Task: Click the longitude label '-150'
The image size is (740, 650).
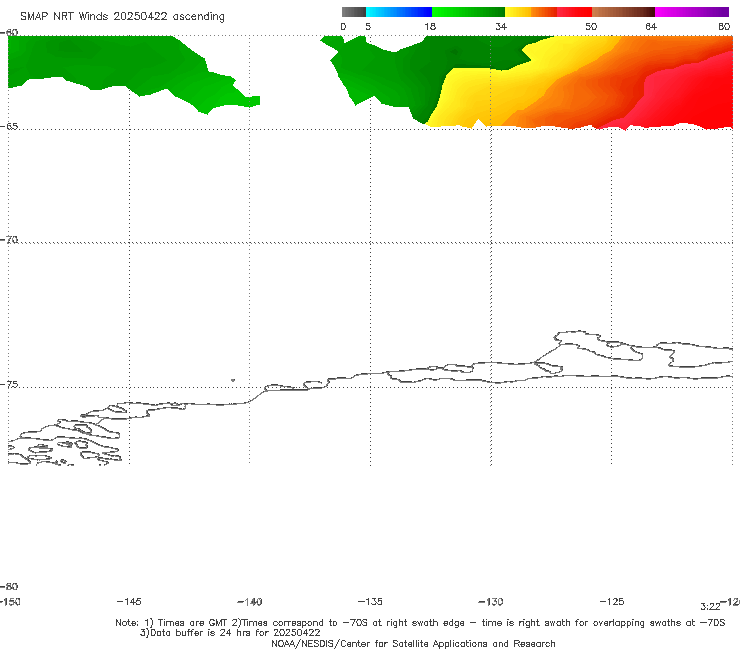Action: click(x=10, y=602)
